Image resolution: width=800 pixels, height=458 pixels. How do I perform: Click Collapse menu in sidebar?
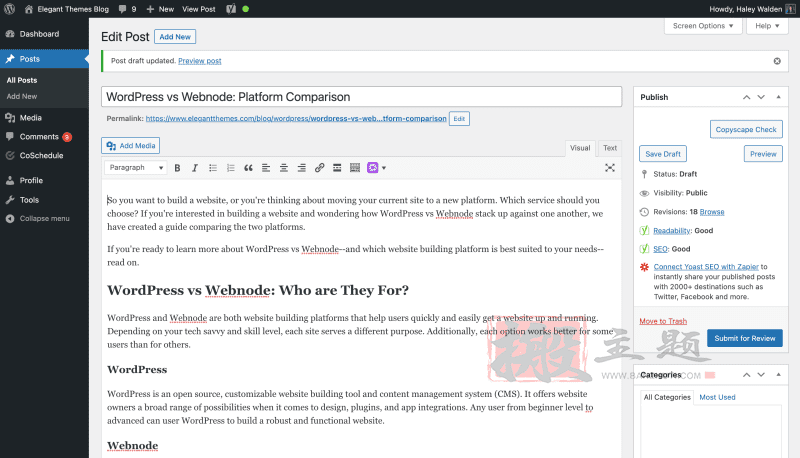tap(44, 218)
